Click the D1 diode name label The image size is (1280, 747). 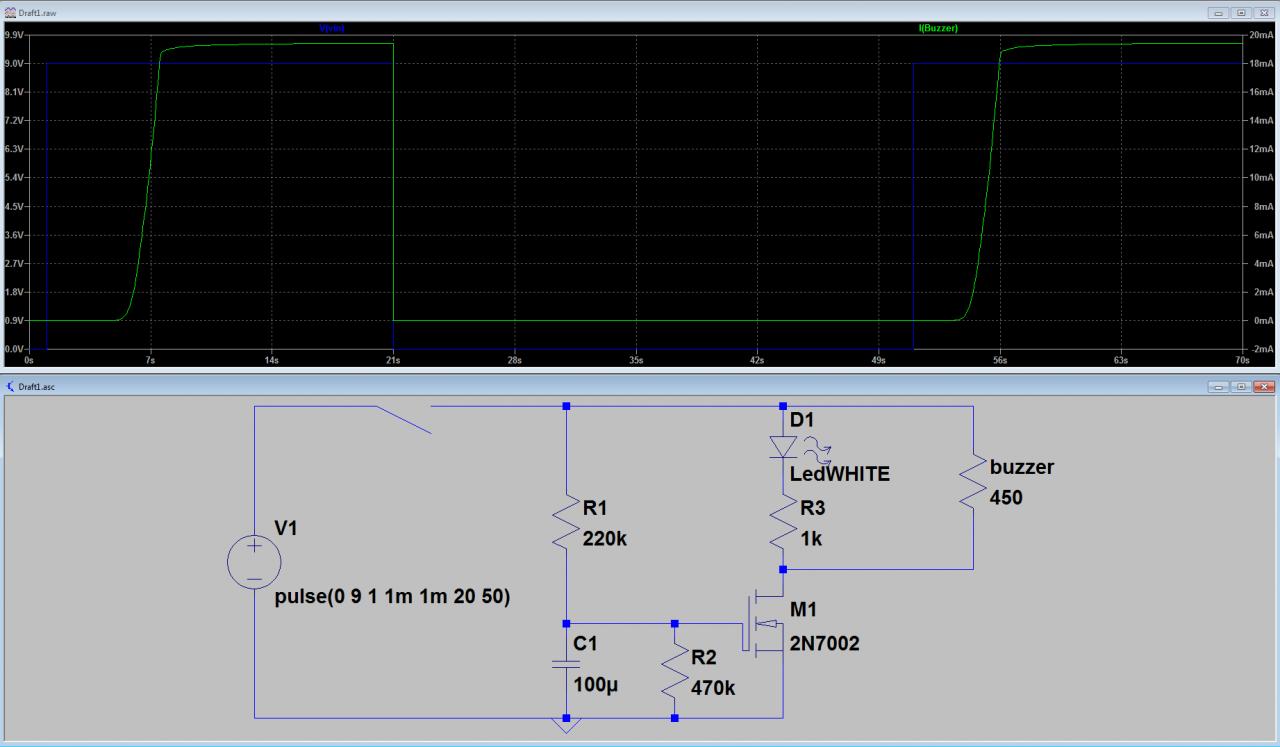803,419
